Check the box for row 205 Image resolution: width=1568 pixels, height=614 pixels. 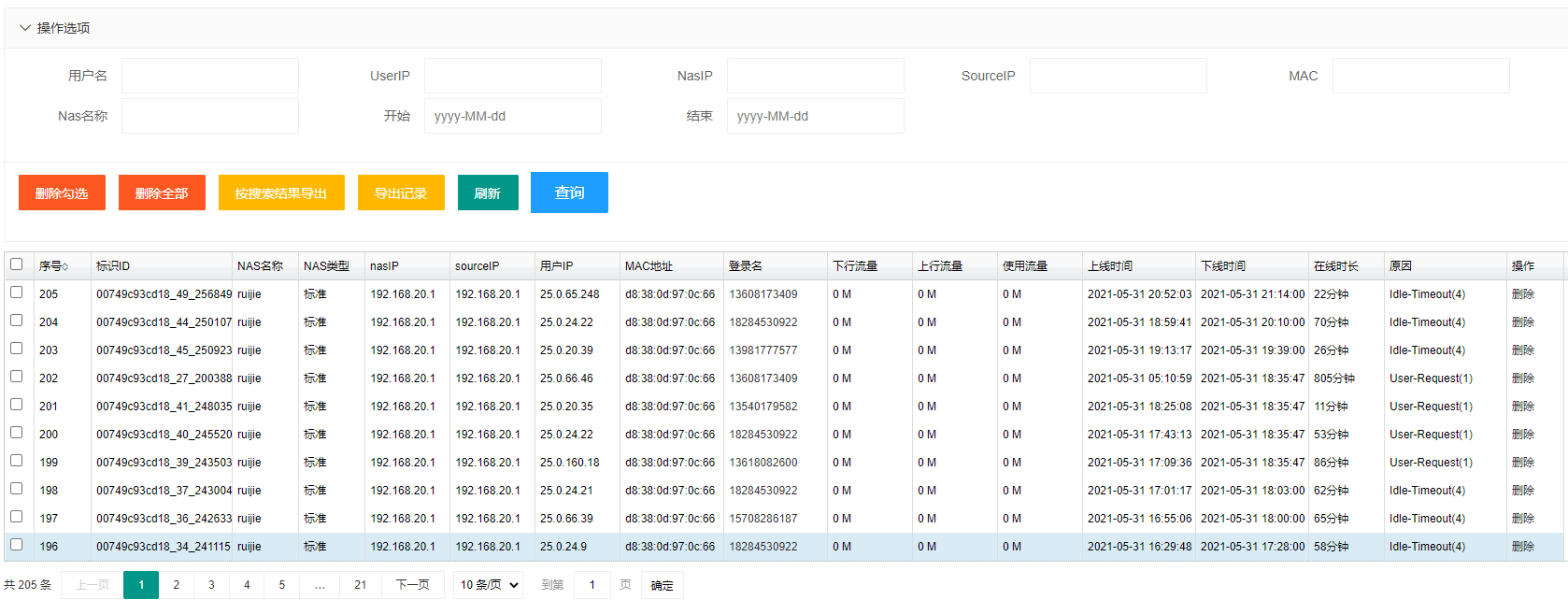[17, 293]
